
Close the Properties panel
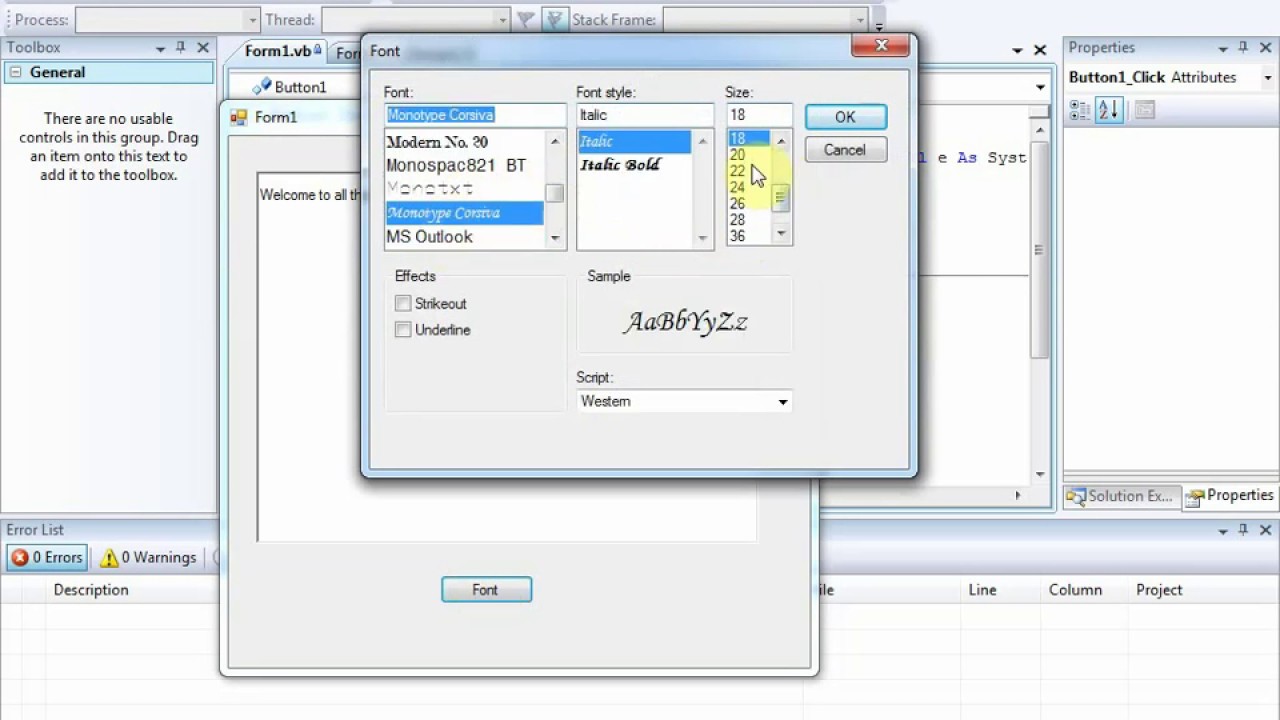point(1266,48)
